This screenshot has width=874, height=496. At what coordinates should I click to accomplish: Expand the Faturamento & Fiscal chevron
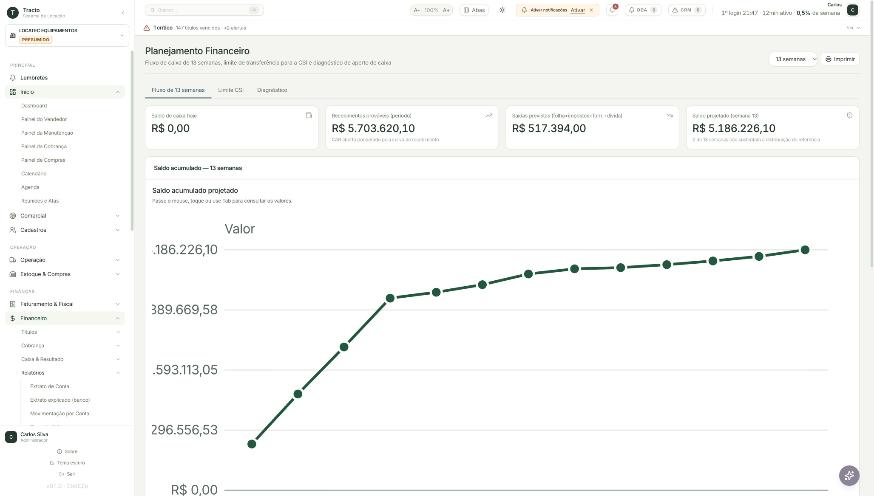118,304
